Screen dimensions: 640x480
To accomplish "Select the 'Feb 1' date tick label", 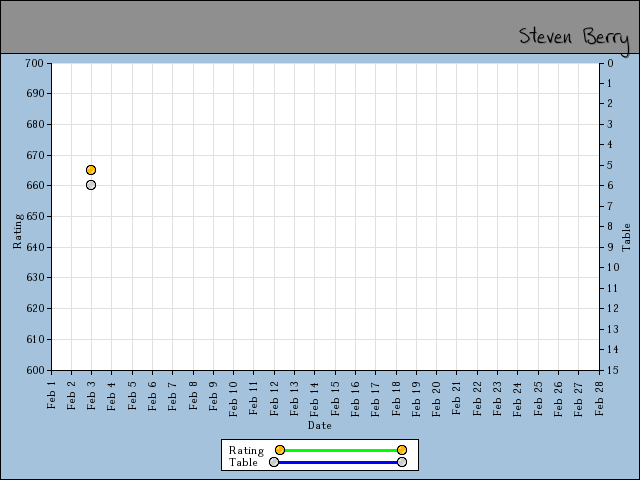I will [x=51, y=395].
